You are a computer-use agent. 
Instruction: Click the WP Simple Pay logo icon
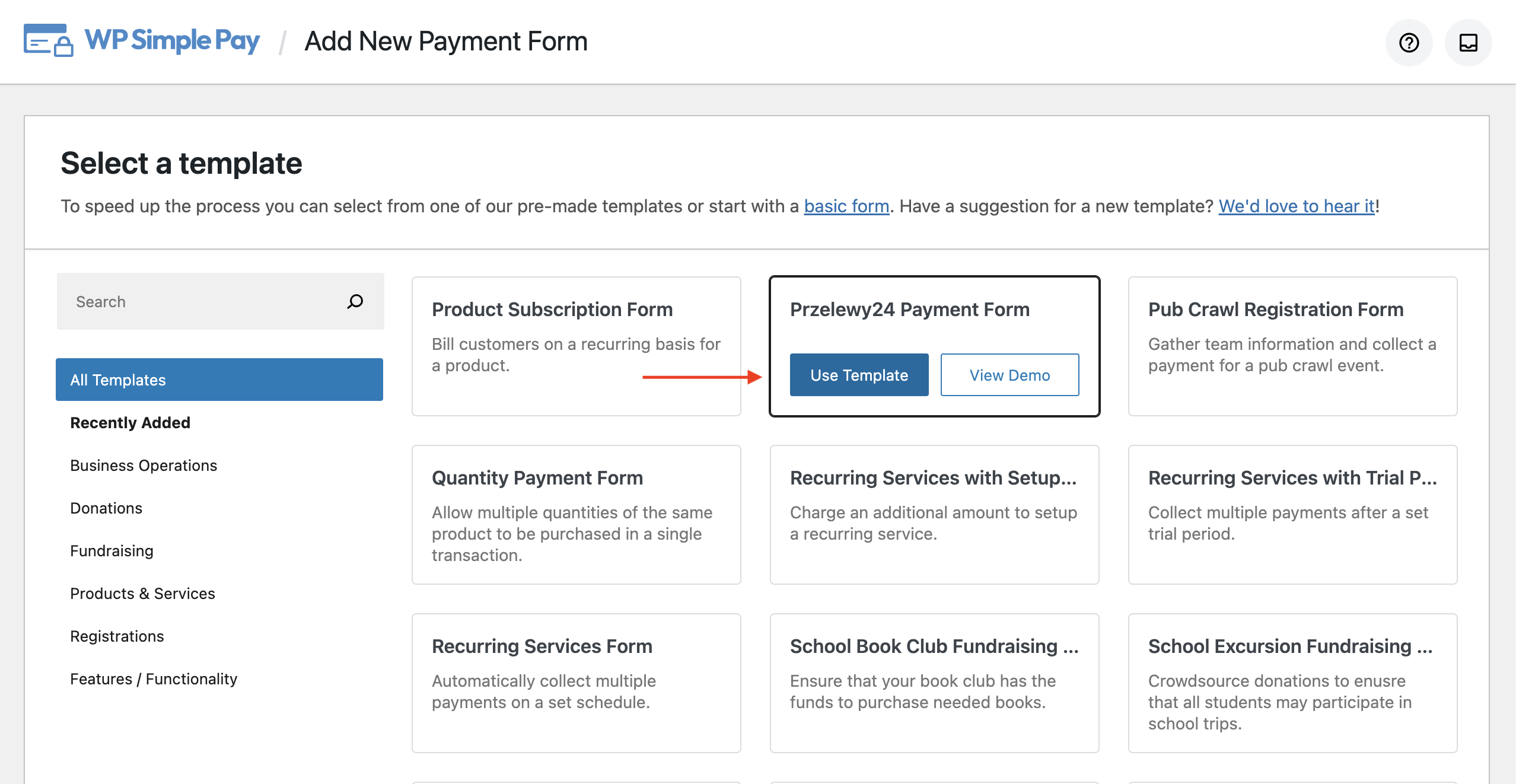[x=49, y=40]
